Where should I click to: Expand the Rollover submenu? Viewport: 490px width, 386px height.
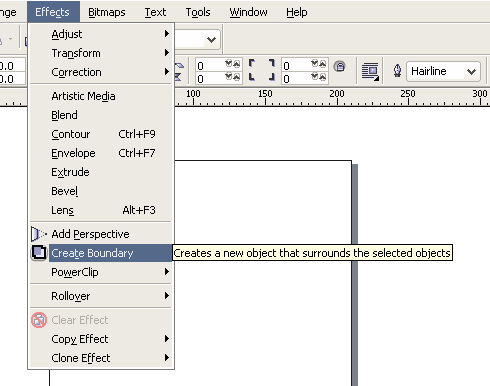coord(167,296)
